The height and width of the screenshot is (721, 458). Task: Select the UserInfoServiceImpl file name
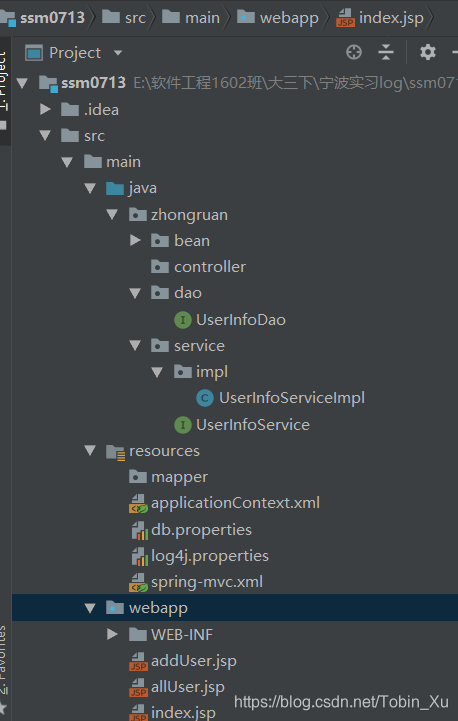(292, 398)
